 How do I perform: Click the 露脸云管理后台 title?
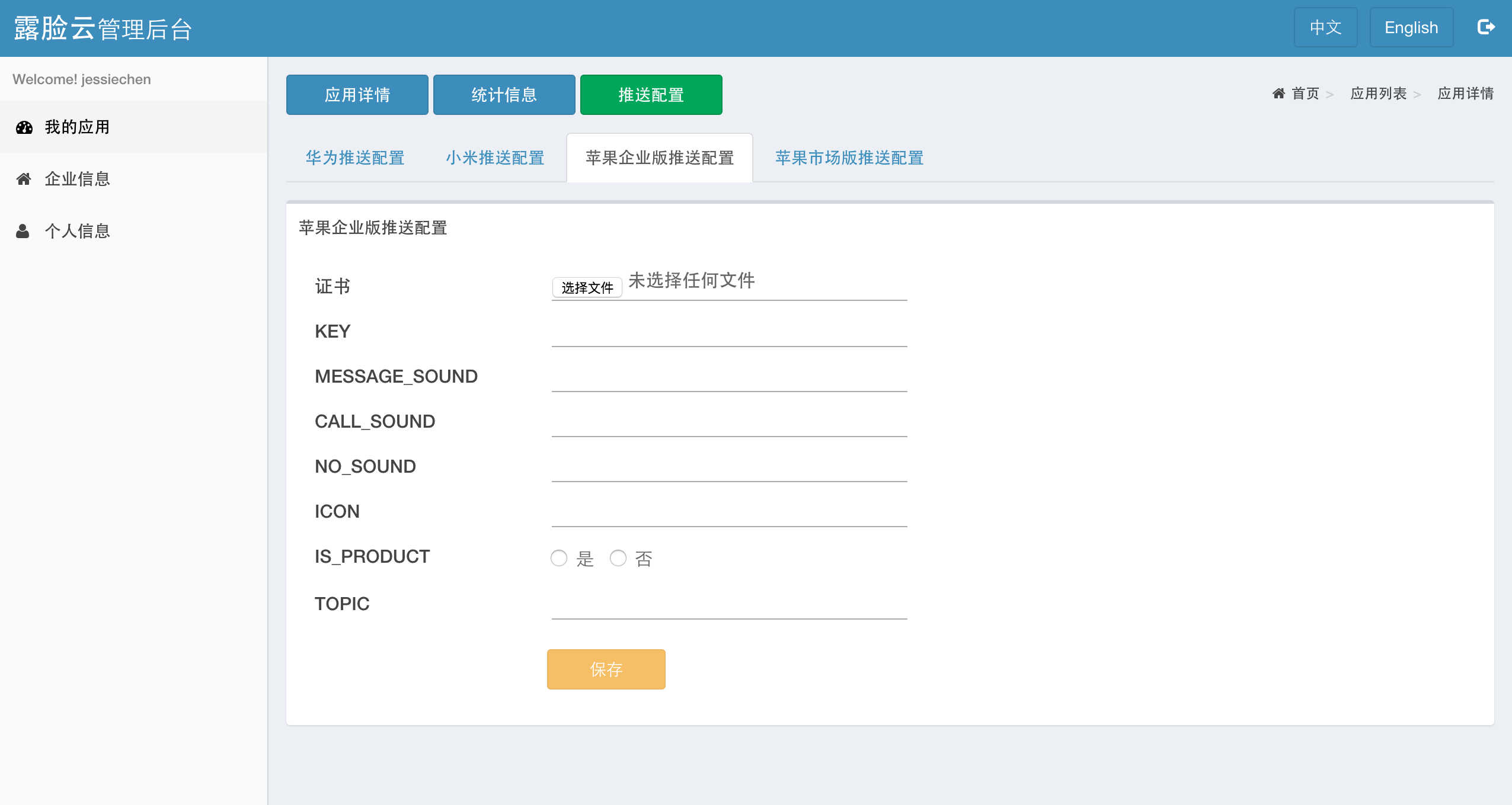click(103, 28)
